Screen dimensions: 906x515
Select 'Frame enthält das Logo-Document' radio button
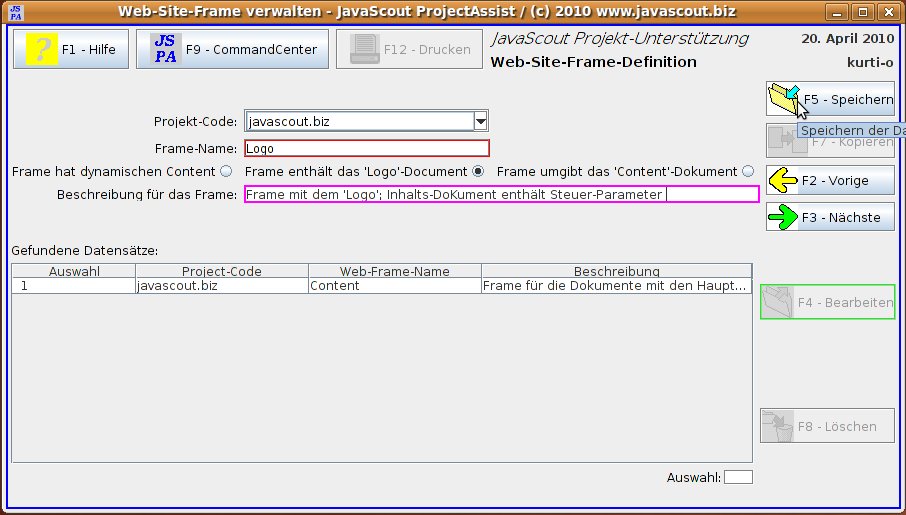(x=478, y=171)
